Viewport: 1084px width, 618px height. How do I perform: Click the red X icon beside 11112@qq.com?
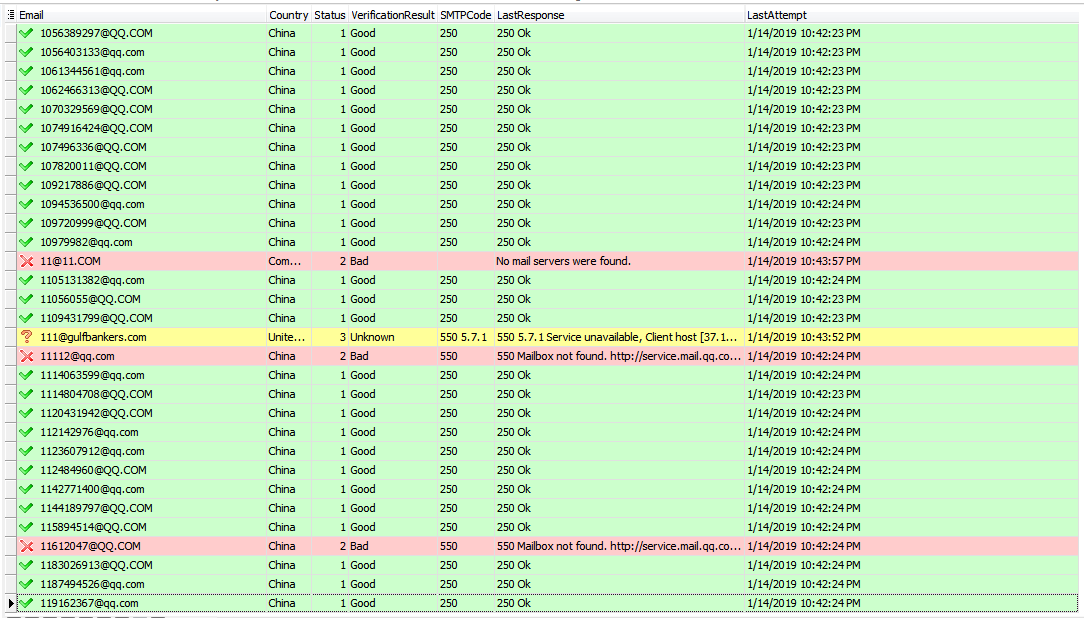click(x=25, y=356)
